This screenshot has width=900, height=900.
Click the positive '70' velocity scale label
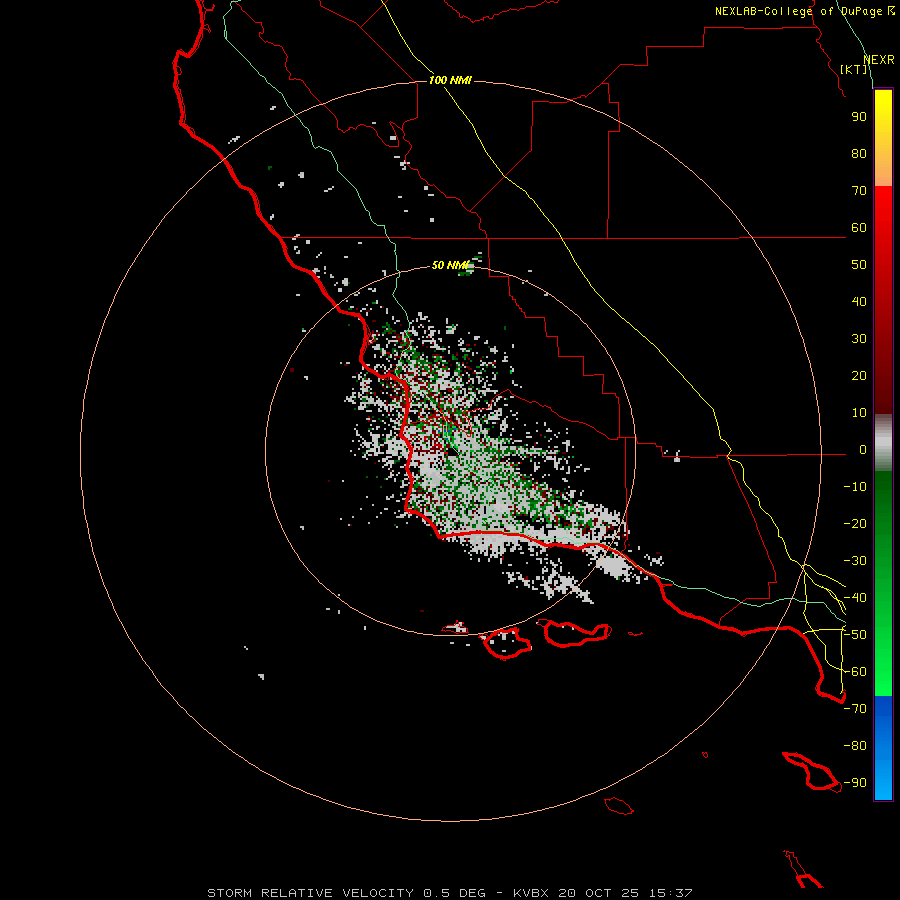click(859, 191)
